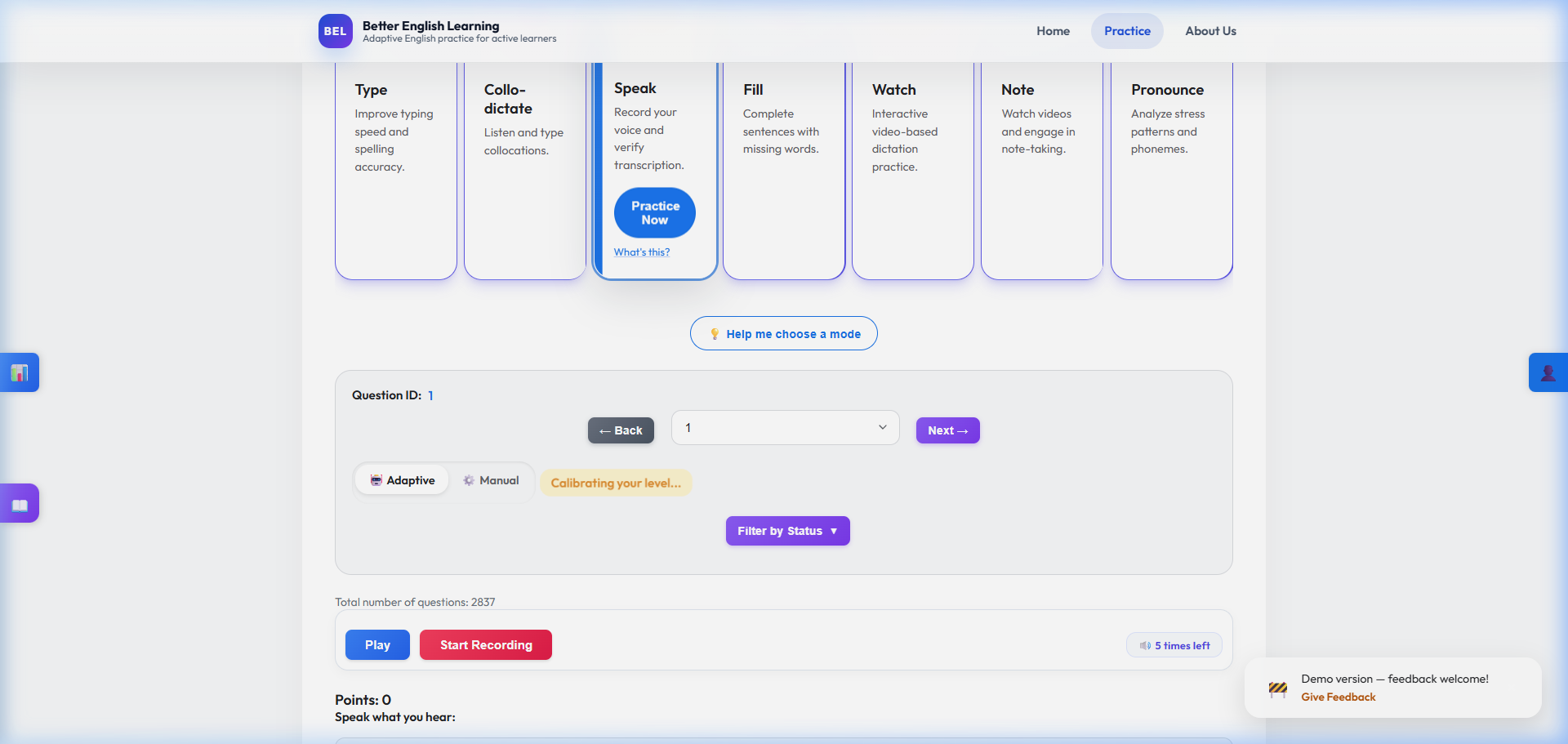Click the 5 times left counter
Screen dimensions: 1568x744
tap(1174, 646)
